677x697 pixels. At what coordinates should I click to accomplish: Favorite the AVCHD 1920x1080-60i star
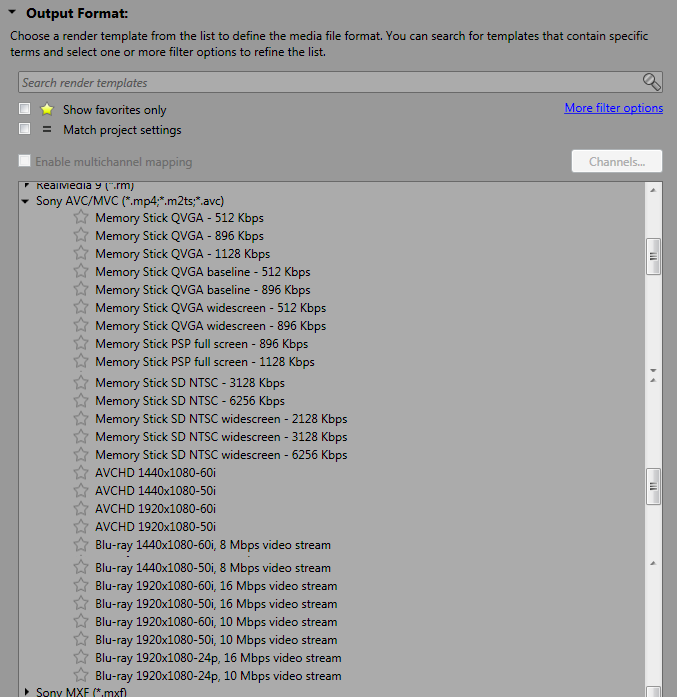pos(81,509)
